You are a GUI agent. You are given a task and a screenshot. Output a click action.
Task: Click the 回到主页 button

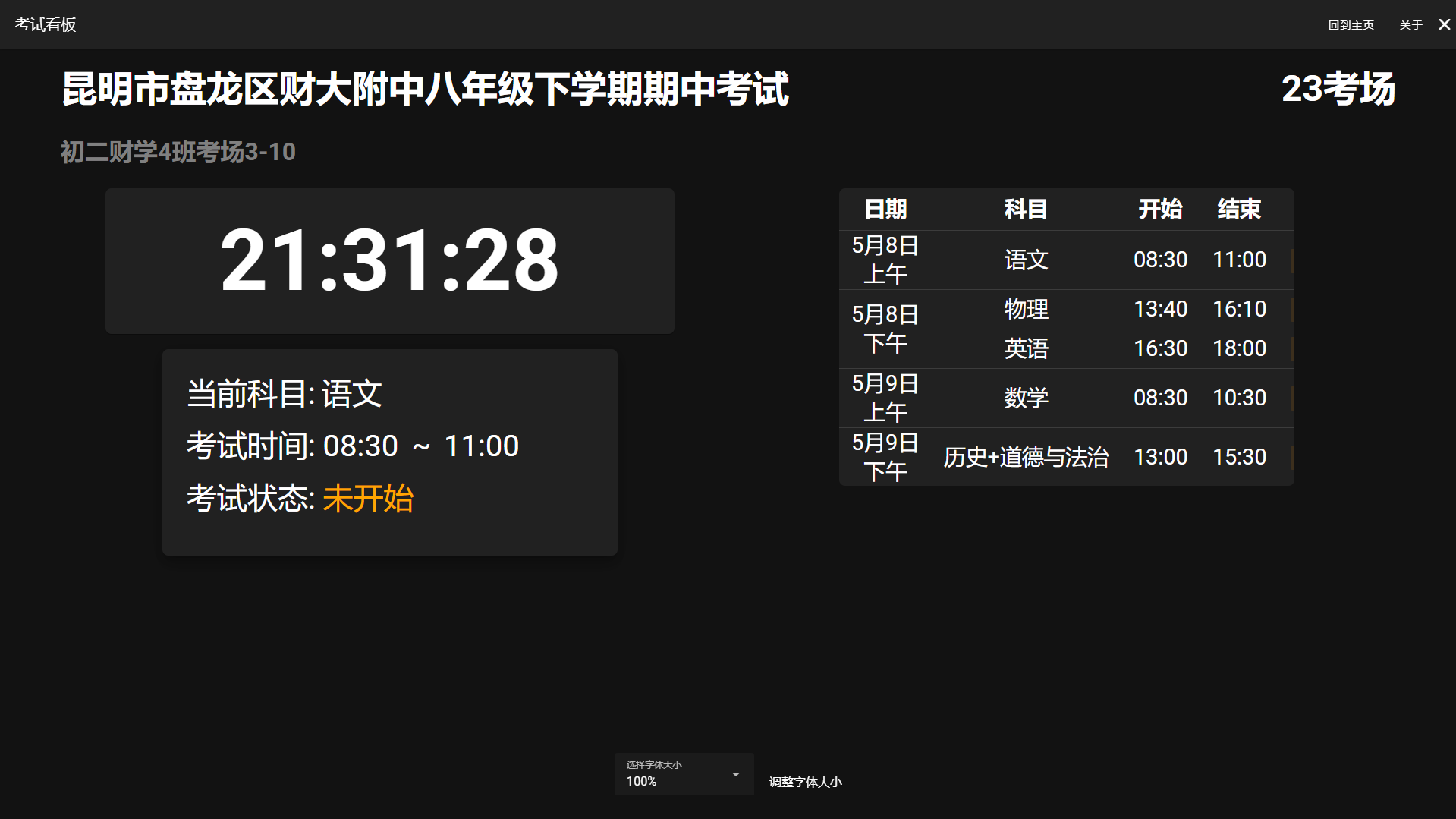[1351, 25]
